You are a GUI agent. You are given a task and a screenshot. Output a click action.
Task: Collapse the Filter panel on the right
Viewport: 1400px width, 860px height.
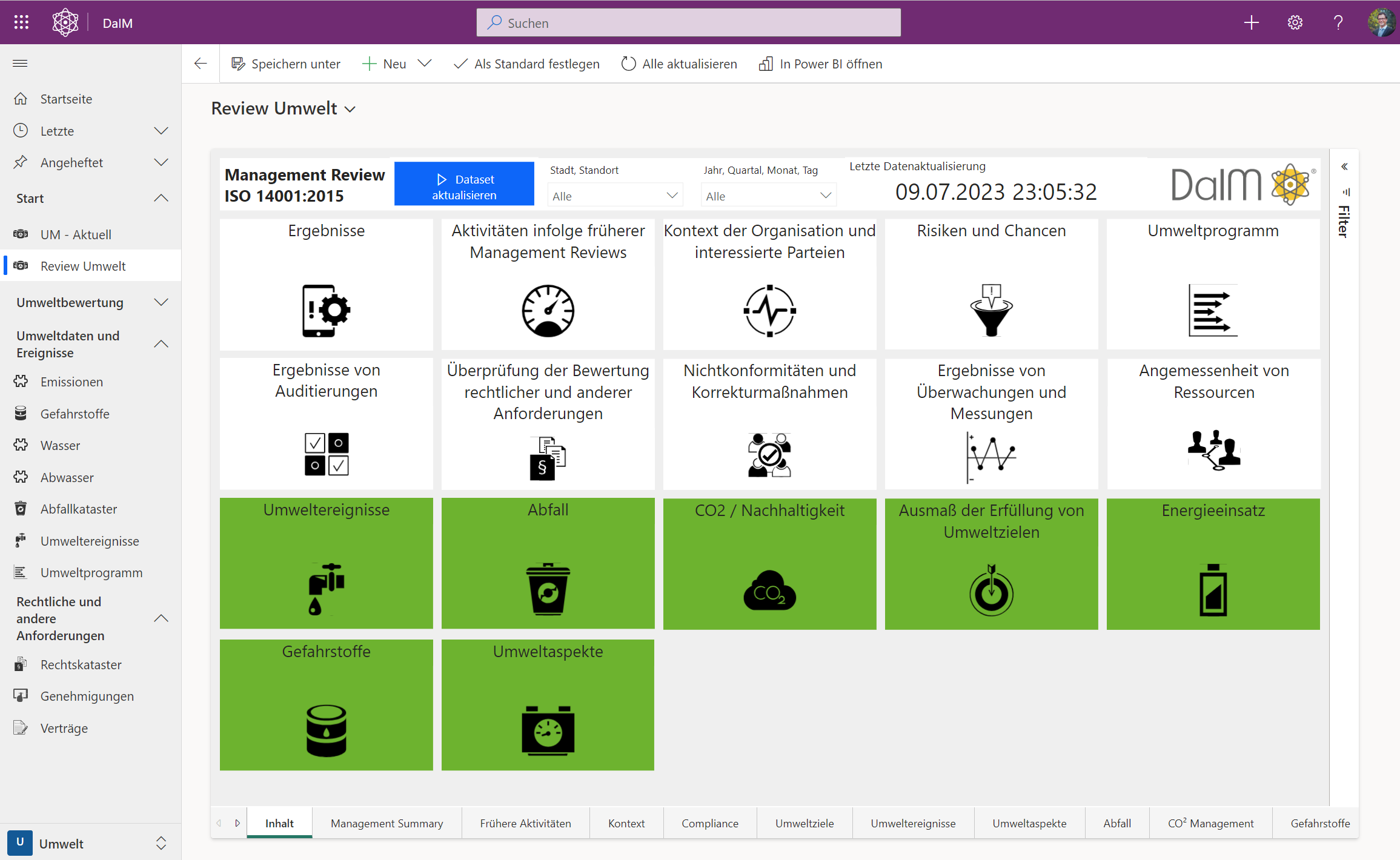(1345, 167)
